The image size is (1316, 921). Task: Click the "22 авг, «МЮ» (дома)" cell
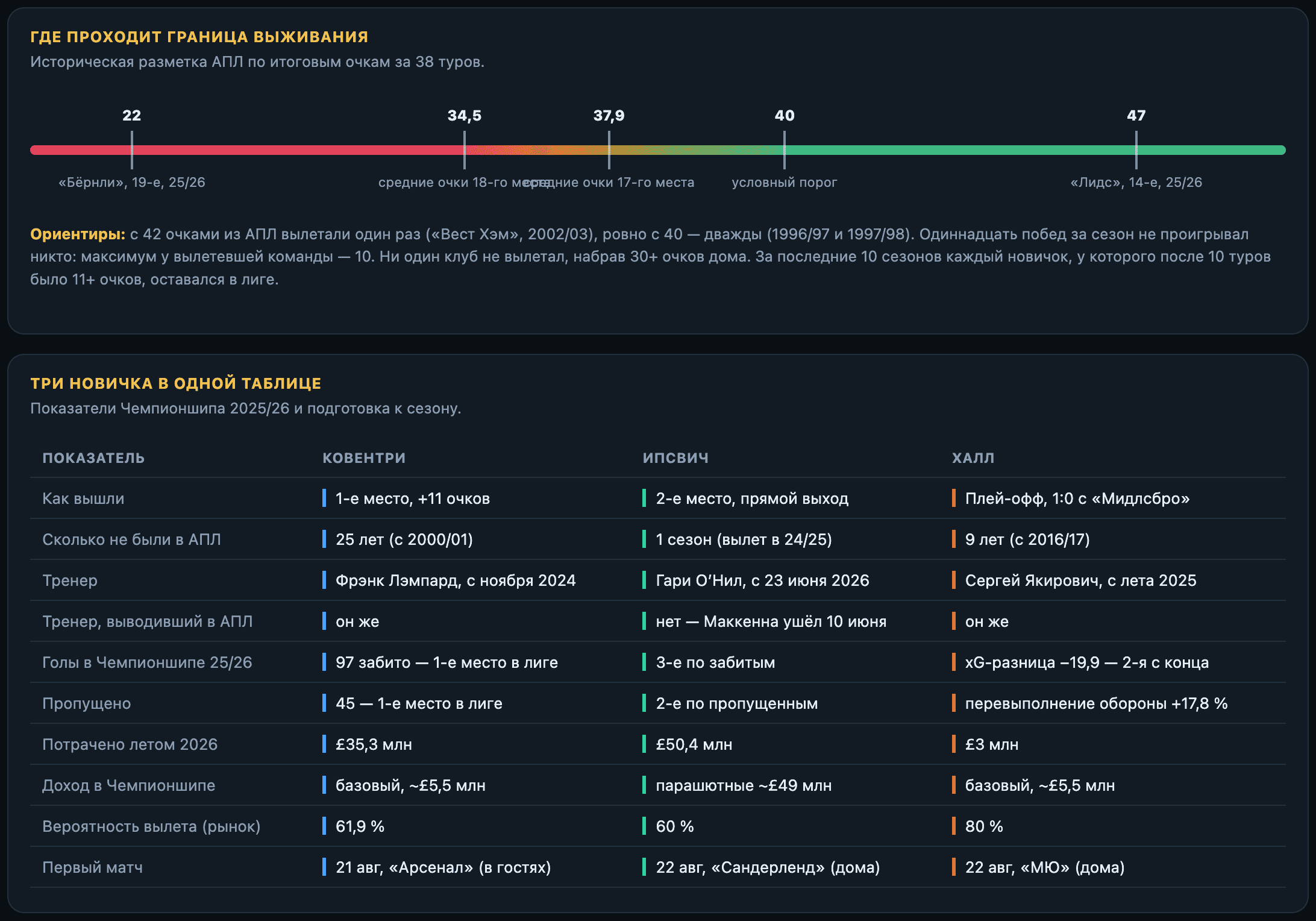[1045, 867]
